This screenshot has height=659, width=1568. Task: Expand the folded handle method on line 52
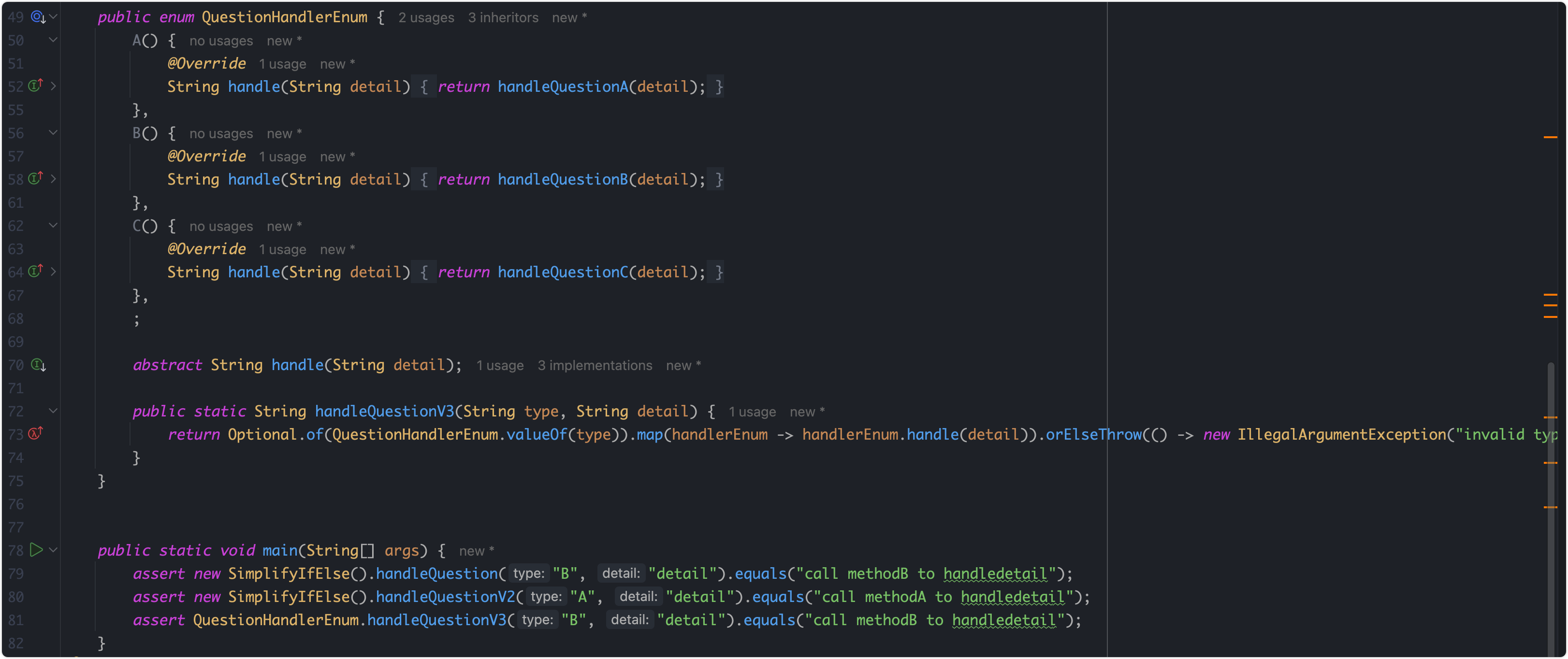[54, 86]
